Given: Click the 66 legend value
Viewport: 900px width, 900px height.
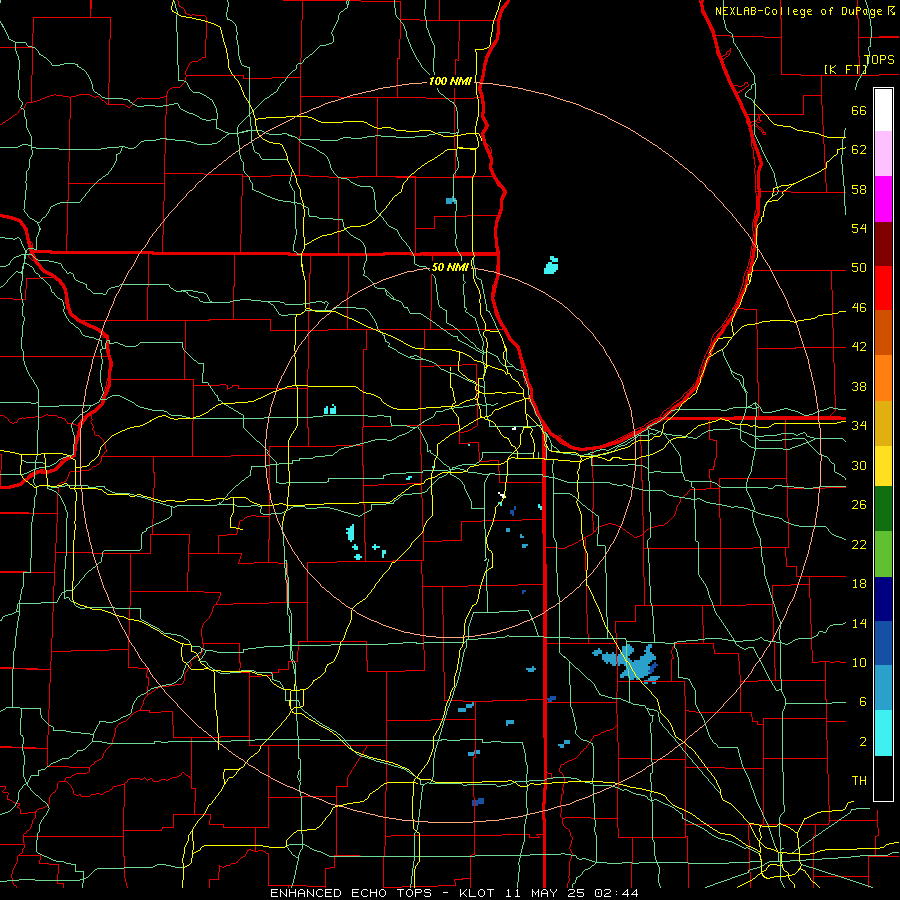Looking at the screenshot, I should (x=859, y=110).
